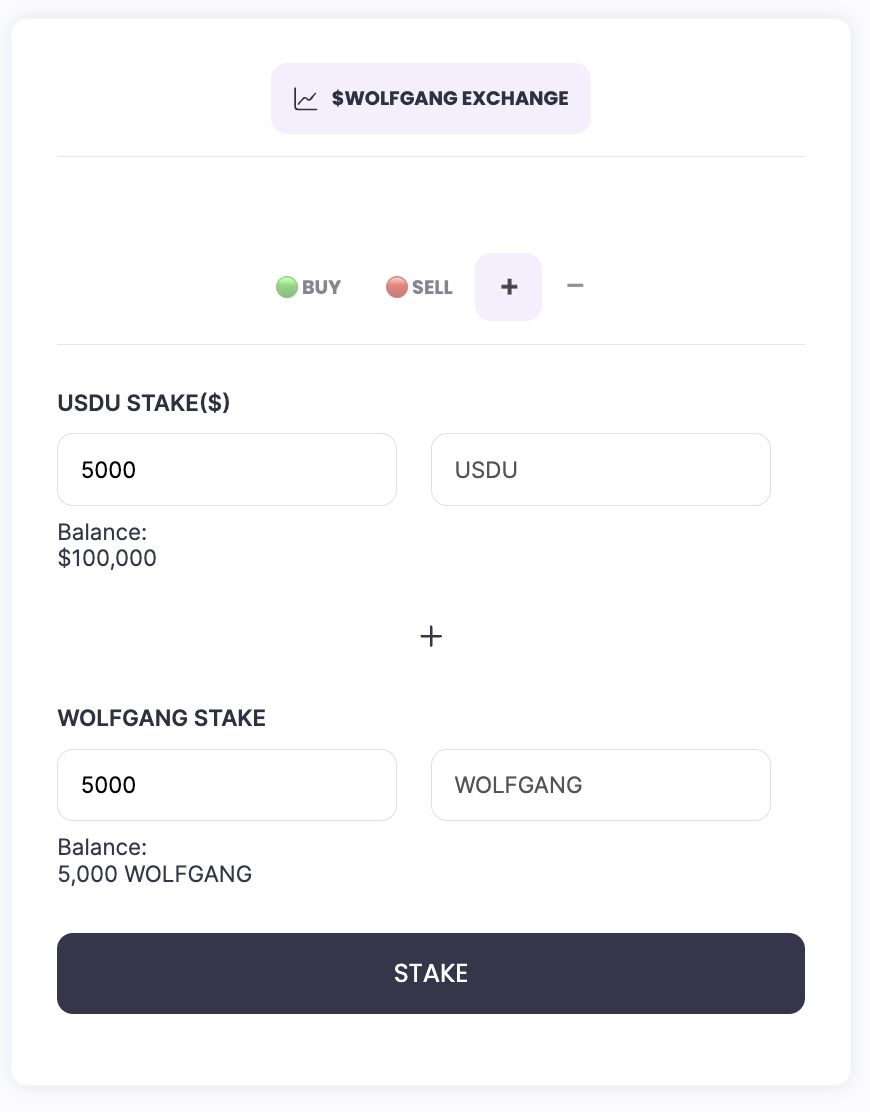Viewport: 870px width, 1112px height.
Task: Click the WOLFGANG token name field
Action: 600,785
